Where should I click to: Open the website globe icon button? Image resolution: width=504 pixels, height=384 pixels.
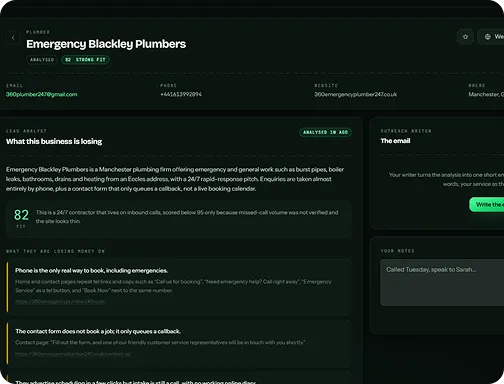pos(491,37)
